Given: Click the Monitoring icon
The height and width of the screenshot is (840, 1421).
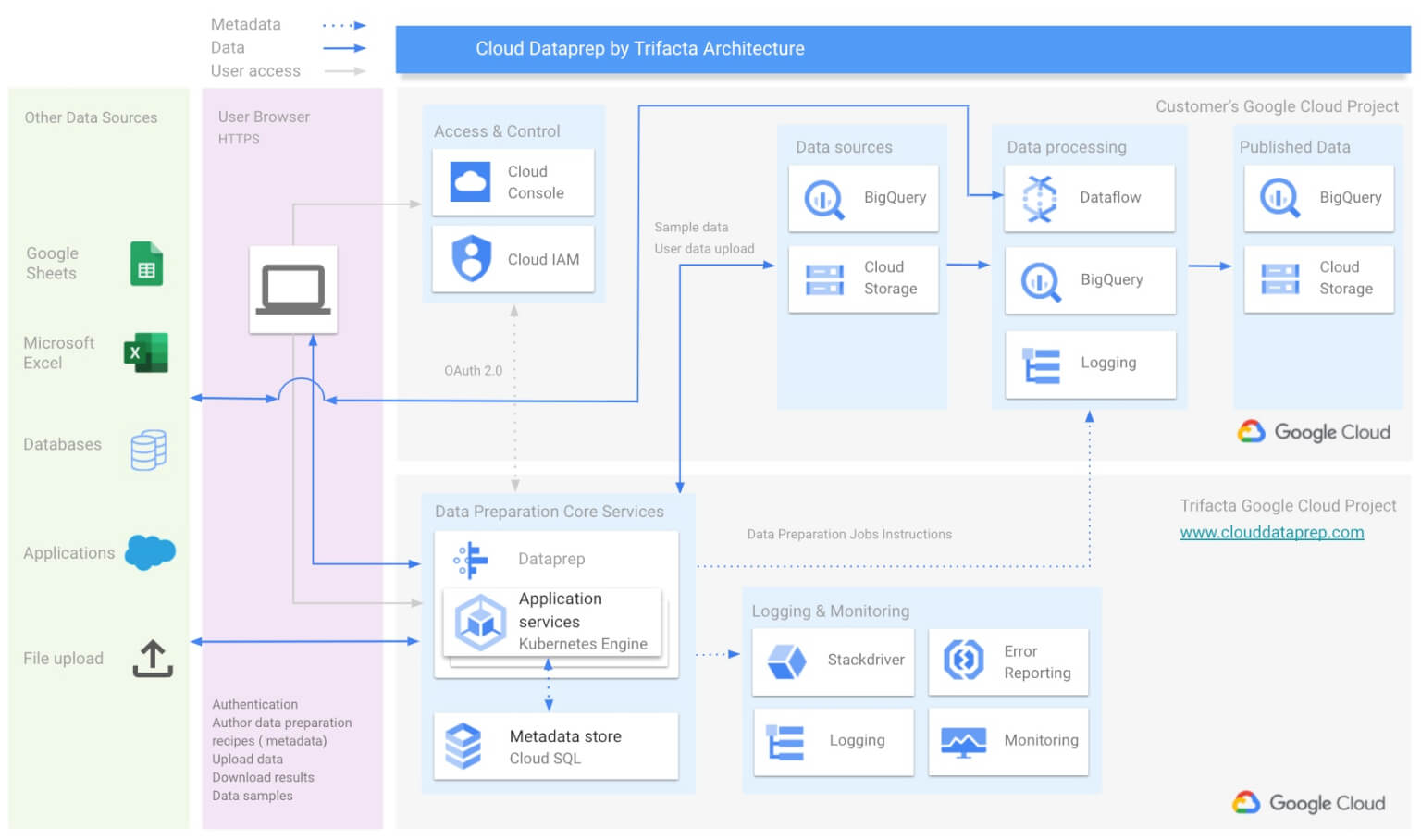Looking at the screenshot, I should point(963,742).
